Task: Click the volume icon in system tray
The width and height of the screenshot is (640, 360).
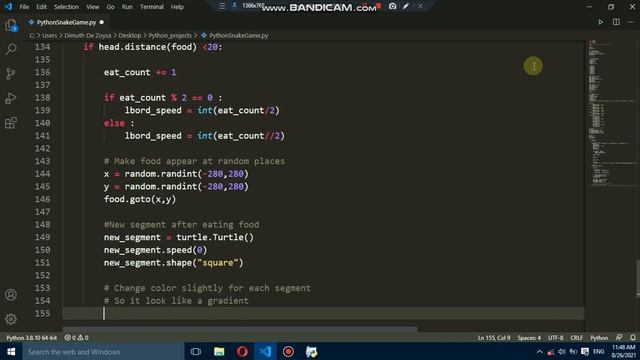Action: (x=562, y=352)
